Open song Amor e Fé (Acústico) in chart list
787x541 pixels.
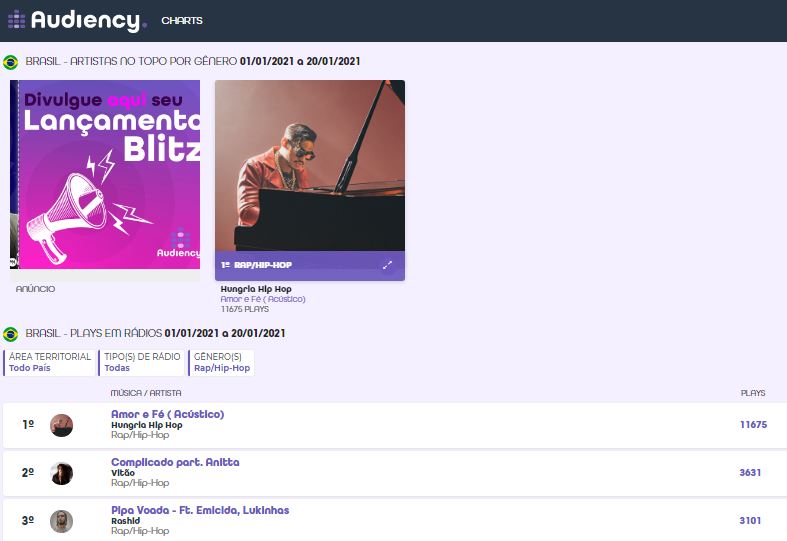tap(168, 415)
